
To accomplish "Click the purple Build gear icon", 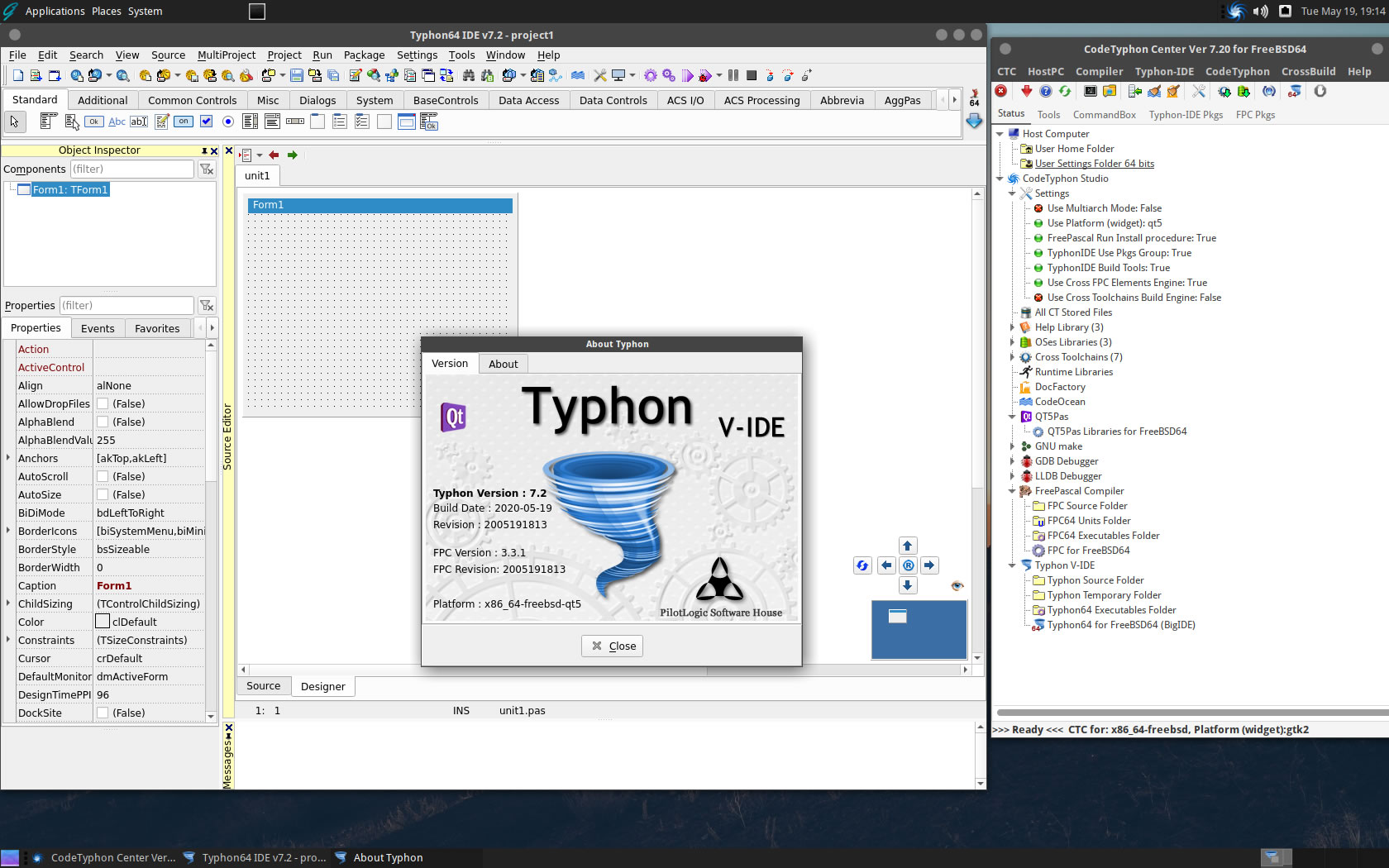I will tap(650, 75).
